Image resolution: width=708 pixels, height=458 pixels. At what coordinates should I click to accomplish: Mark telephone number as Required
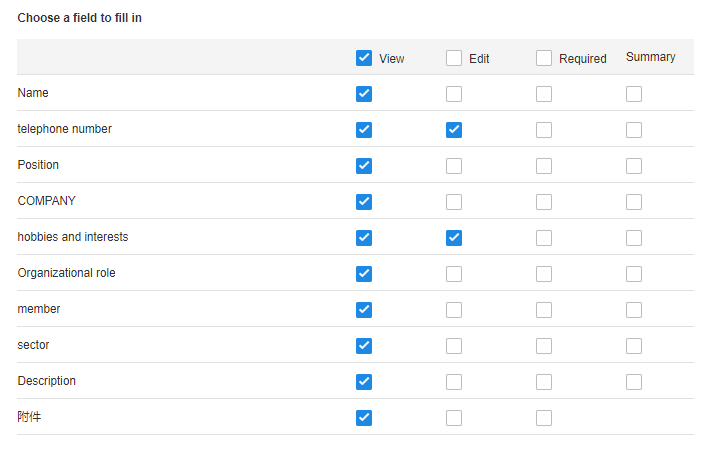[544, 130]
